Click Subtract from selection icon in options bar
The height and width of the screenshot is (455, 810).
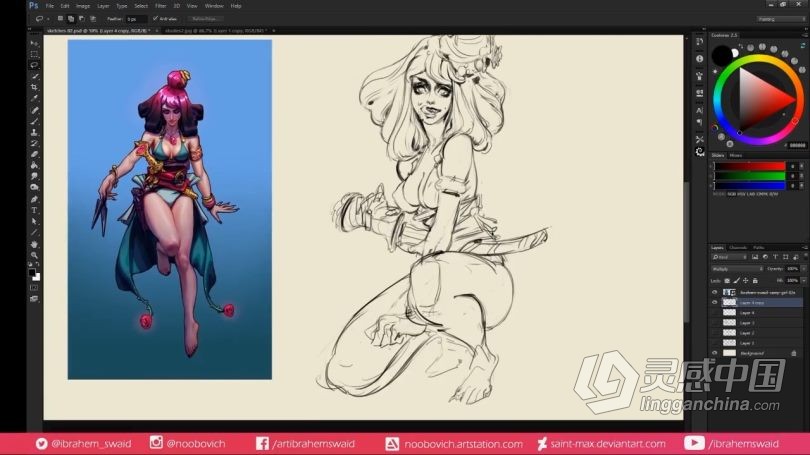tap(82, 19)
